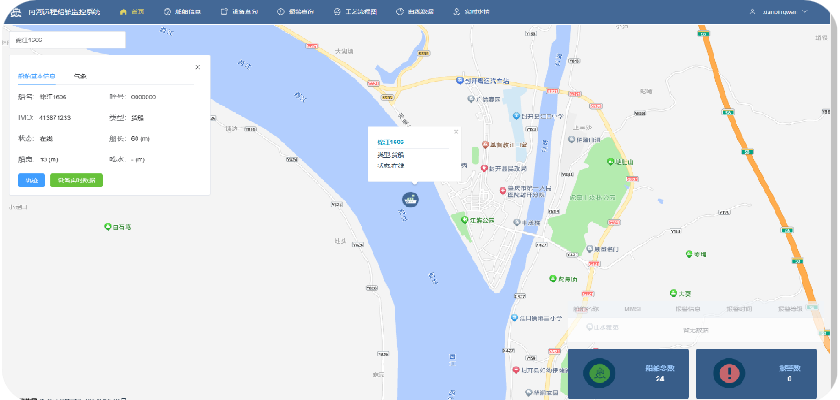840x400 pixels.
Task: Click the 首页 home icon in navigation
Action: [123, 12]
